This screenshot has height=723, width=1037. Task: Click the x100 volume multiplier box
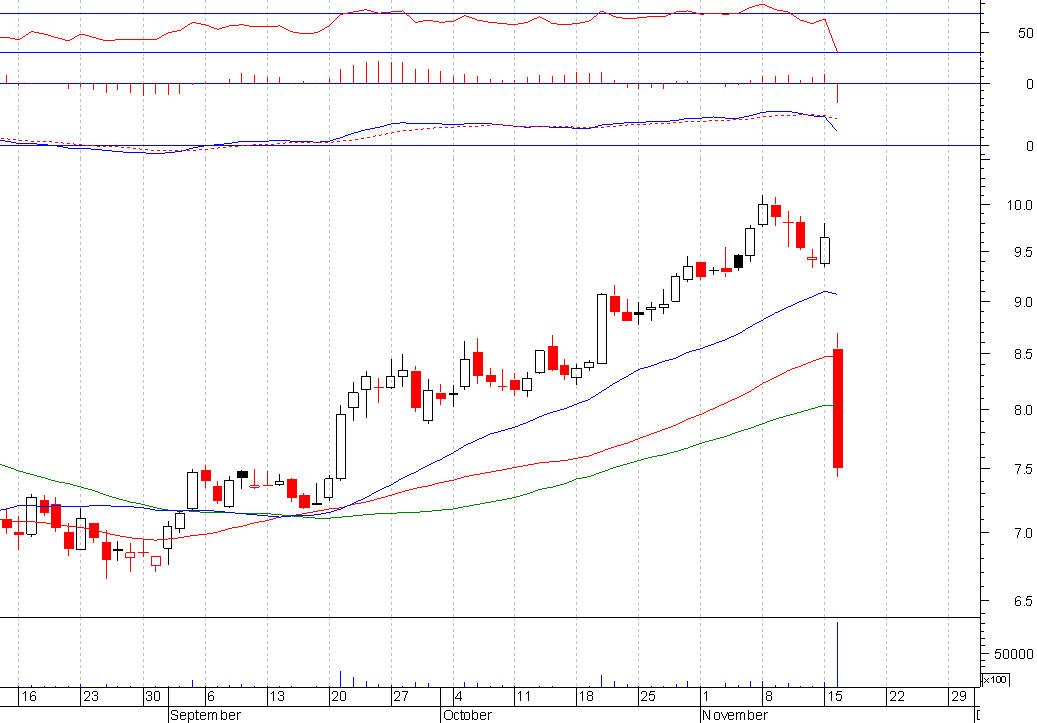[x=995, y=680]
